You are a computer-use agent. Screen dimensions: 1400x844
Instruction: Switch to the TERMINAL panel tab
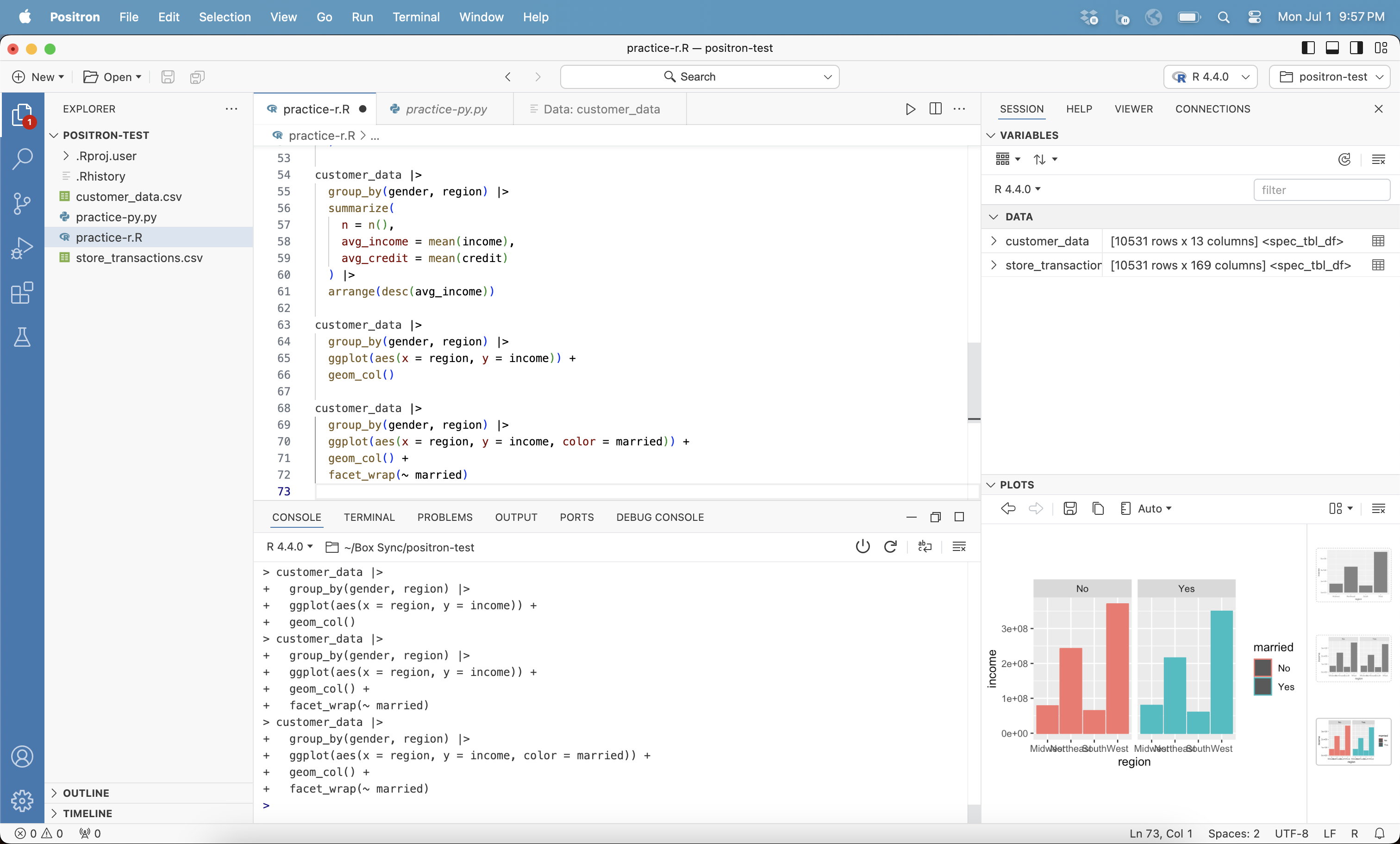pos(369,517)
